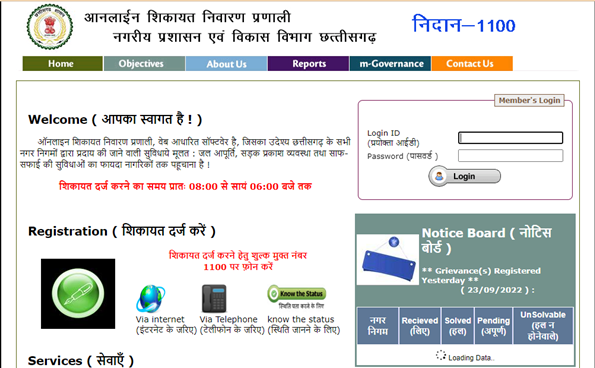Click the user icon on Login button

coord(439,176)
